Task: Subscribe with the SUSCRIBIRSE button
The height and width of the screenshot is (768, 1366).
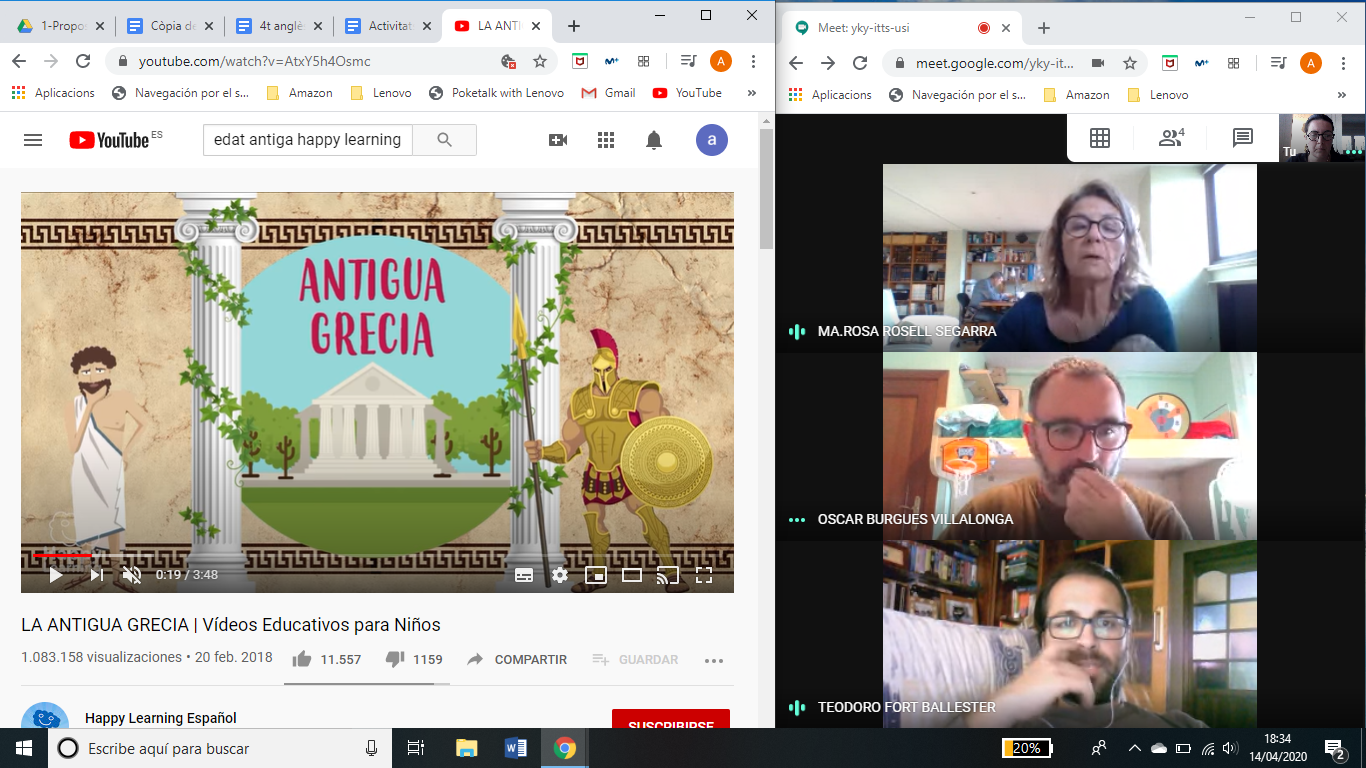Action: [671, 719]
